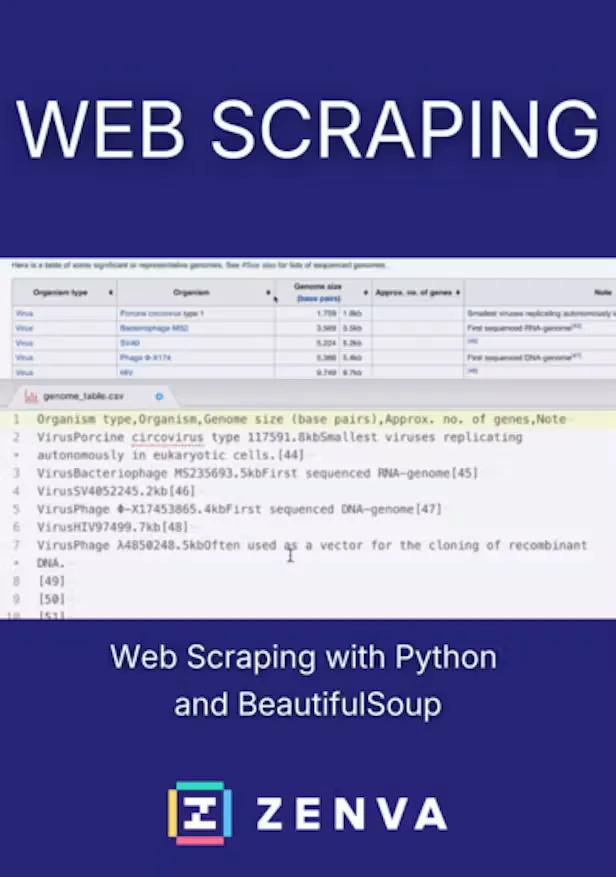Click 'Web Scraping with Python and BeautifulSoup' subtitle

(x=304, y=680)
